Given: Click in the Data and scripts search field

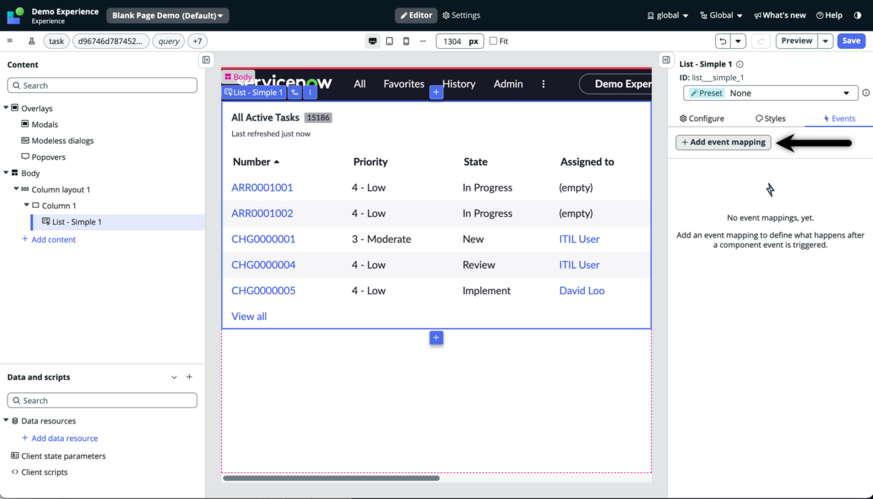Looking at the screenshot, I should (102, 400).
